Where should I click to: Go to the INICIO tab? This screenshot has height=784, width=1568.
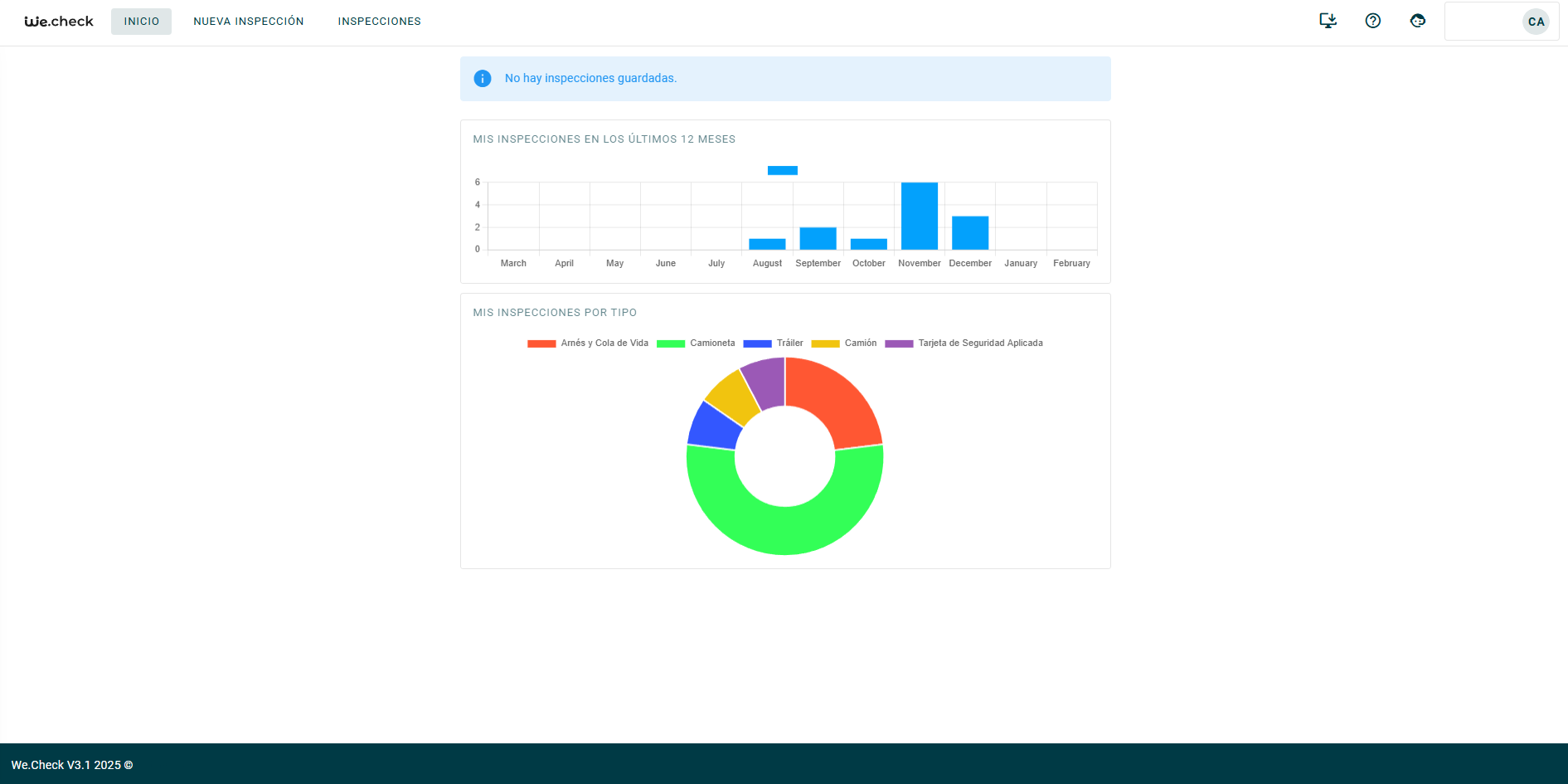[141, 22]
